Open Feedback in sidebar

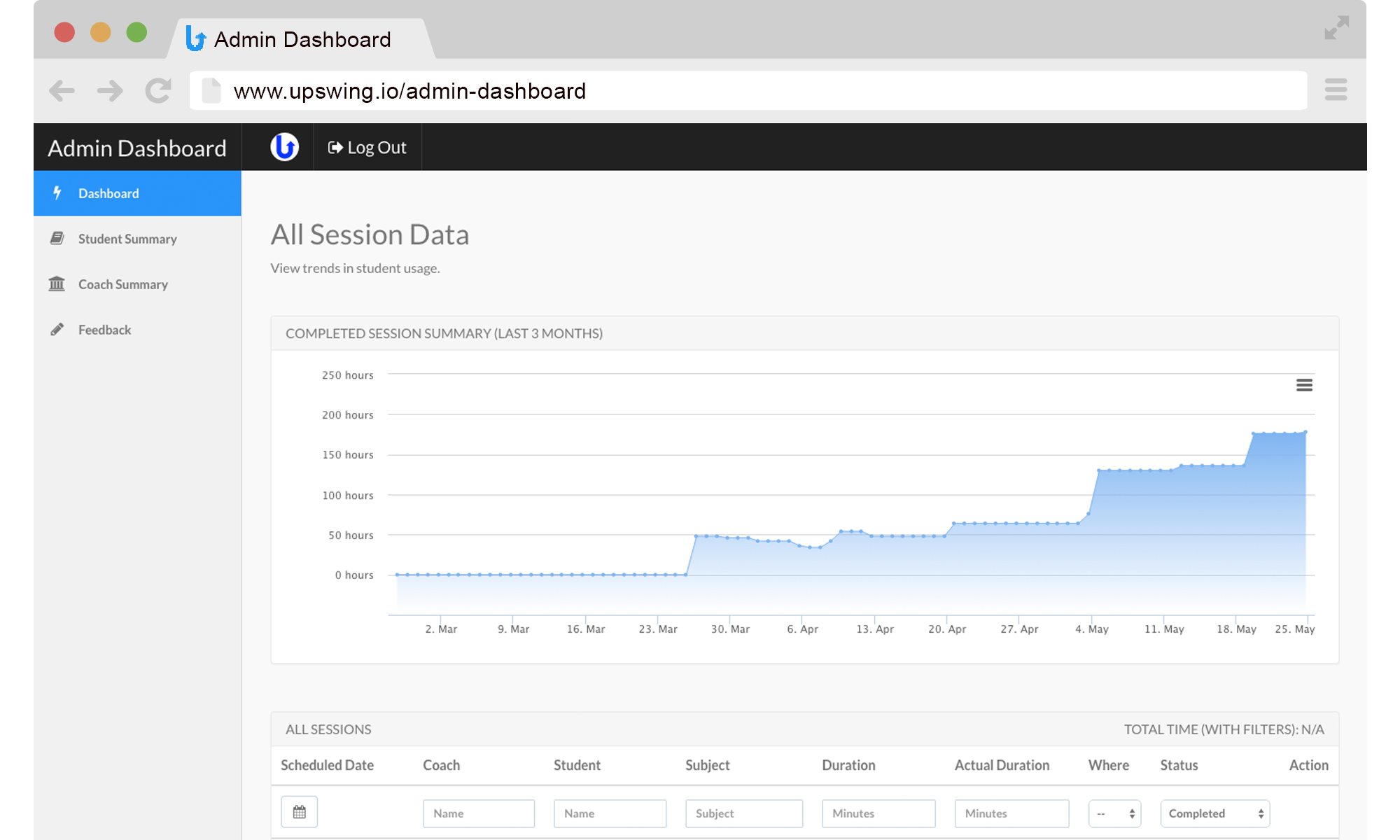pyautogui.click(x=137, y=330)
